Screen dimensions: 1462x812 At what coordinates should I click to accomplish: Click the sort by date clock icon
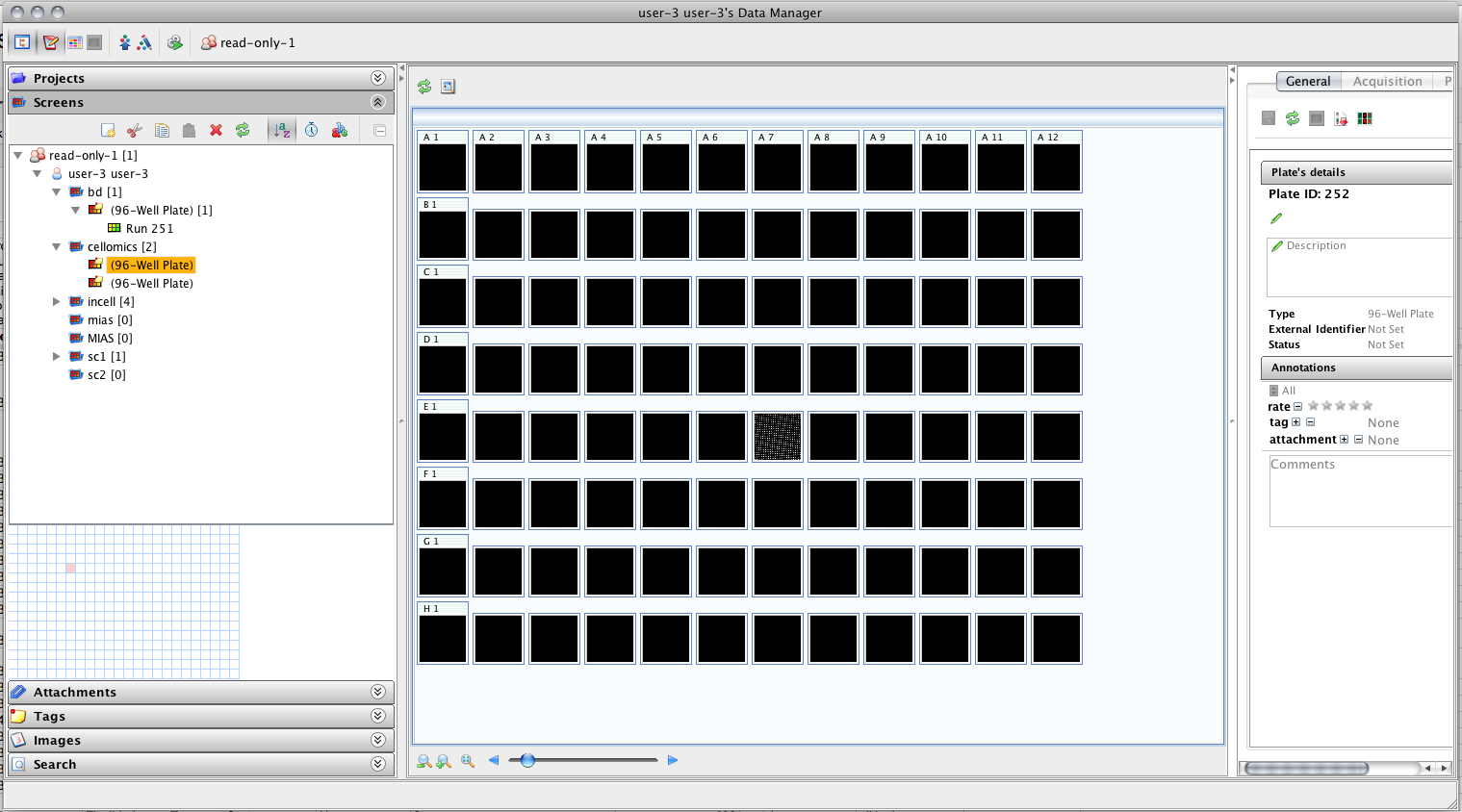[312, 130]
